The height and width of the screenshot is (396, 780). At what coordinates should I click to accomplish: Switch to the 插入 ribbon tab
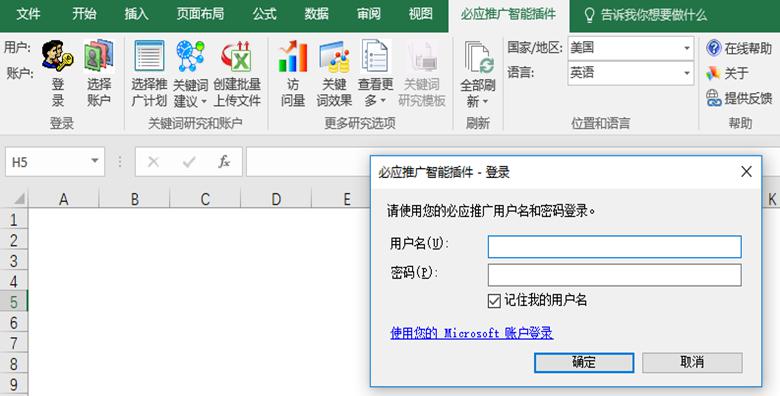[x=136, y=14]
